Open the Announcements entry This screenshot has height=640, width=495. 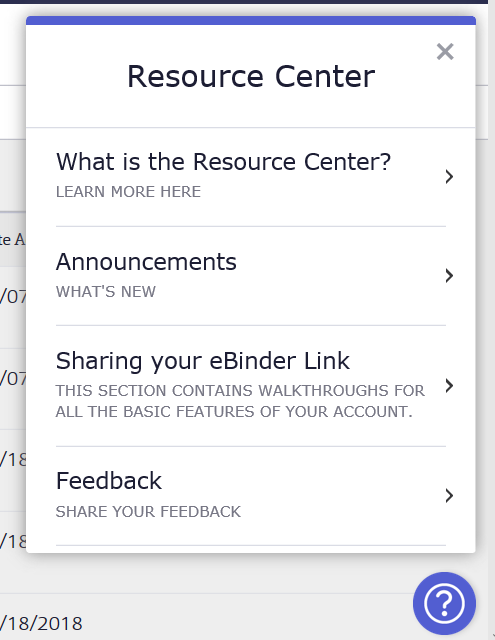click(x=251, y=276)
